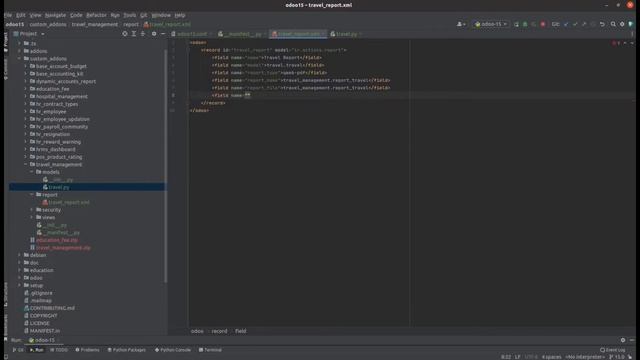The image size is (640, 360).
Task: Click the No interpreter status bar entry
Action: (x=585, y=357)
